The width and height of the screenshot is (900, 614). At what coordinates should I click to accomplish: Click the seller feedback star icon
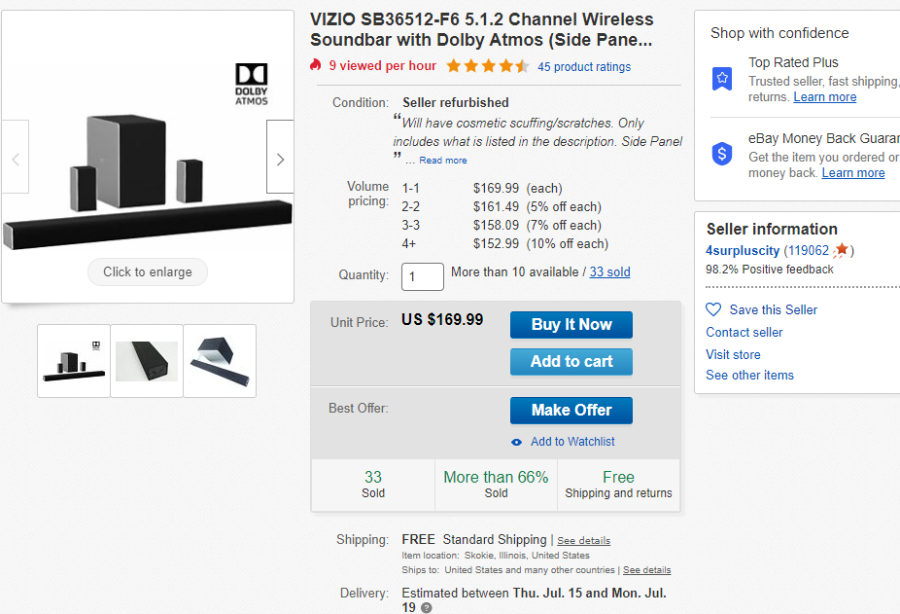click(x=841, y=250)
